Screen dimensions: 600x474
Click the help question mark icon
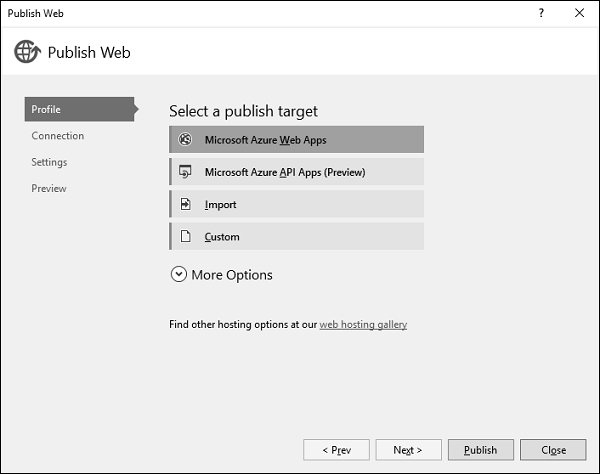(541, 13)
